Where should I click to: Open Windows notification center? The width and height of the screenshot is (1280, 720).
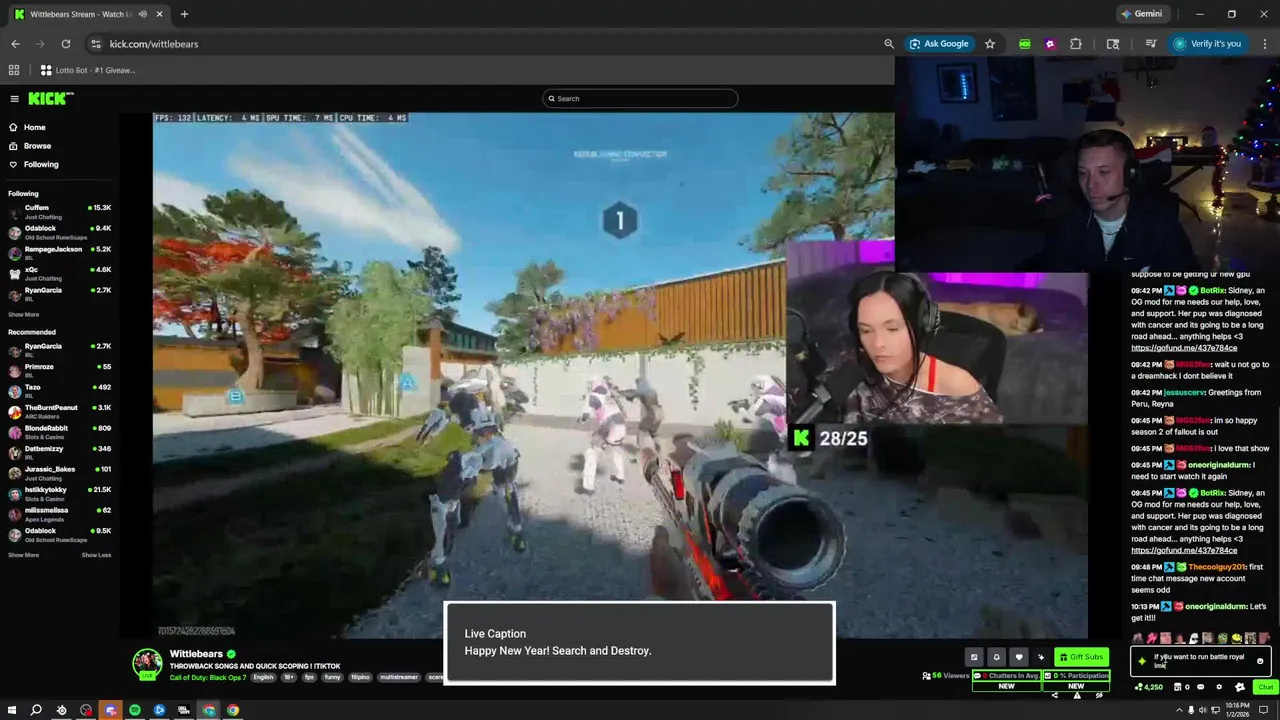click(1263, 710)
